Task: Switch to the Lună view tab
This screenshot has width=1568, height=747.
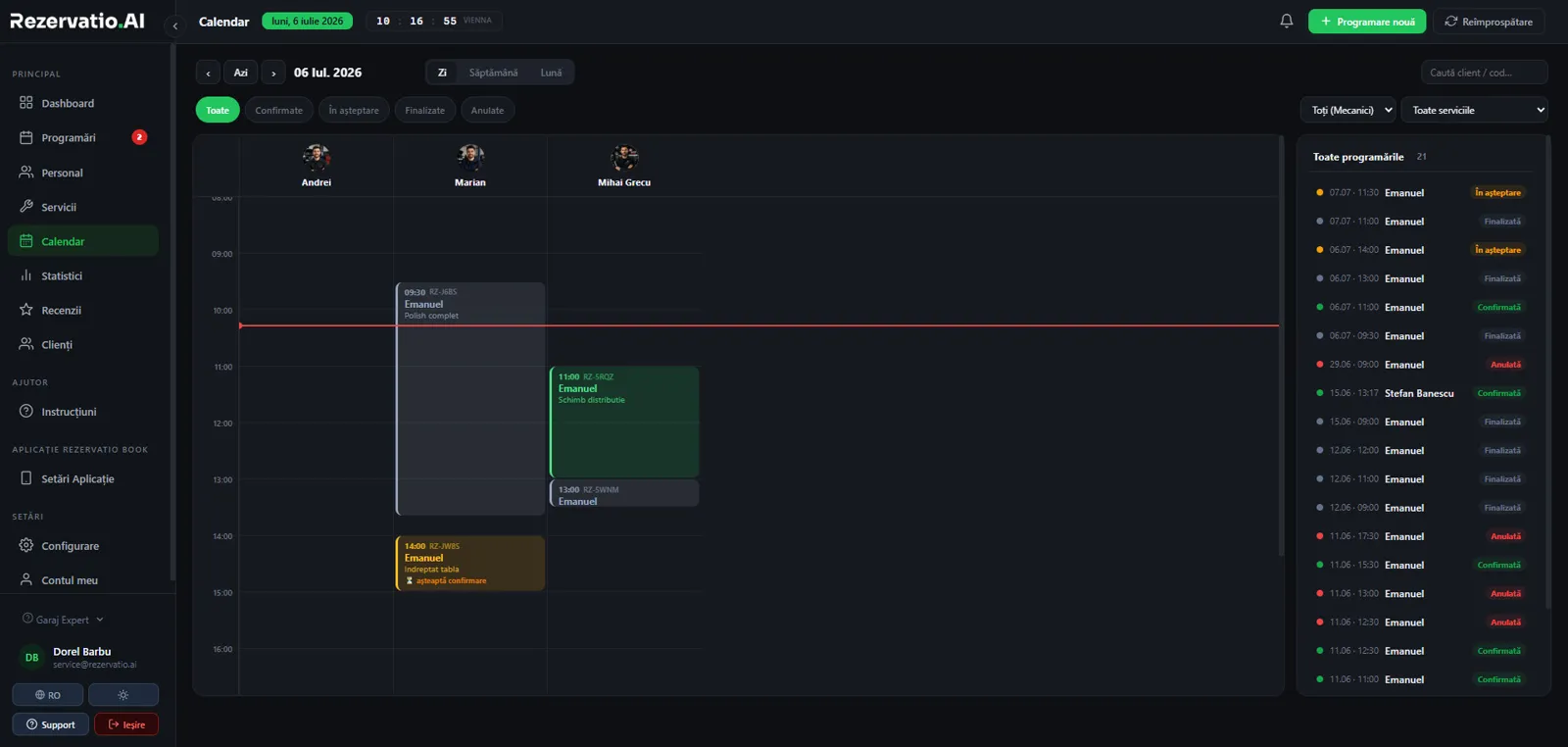Action: pyautogui.click(x=551, y=73)
